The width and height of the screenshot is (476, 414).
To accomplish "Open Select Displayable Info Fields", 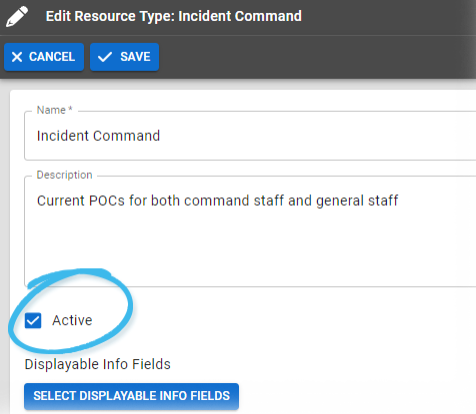I will [x=131, y=396].
